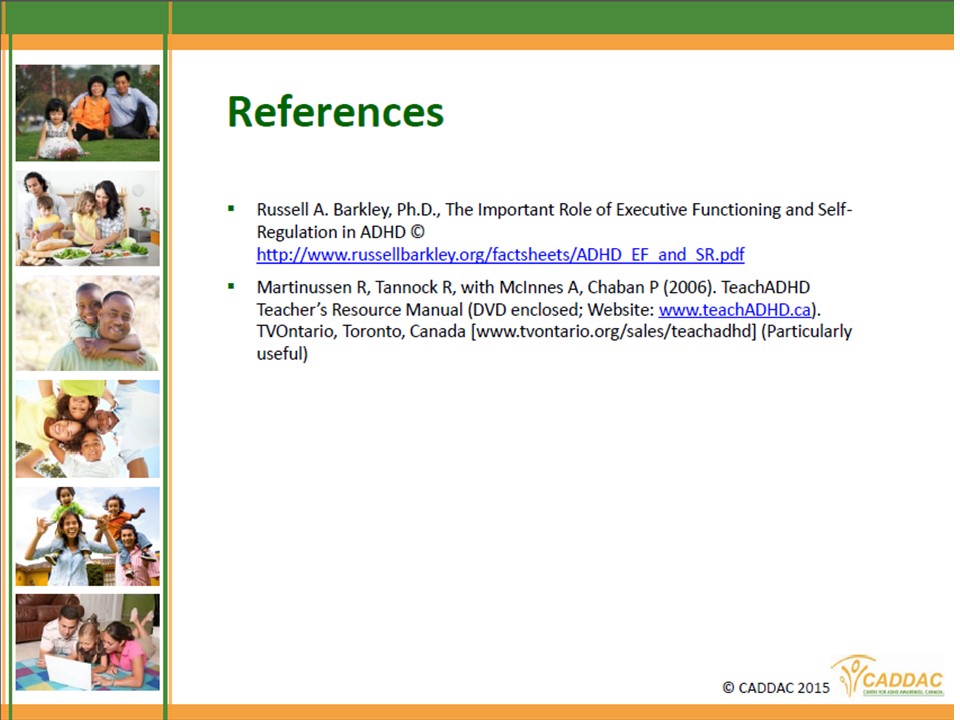Select the family with laptop on floor photo
Image resolution: width=960 pixels, height=720 pixels.
[88, 642]
